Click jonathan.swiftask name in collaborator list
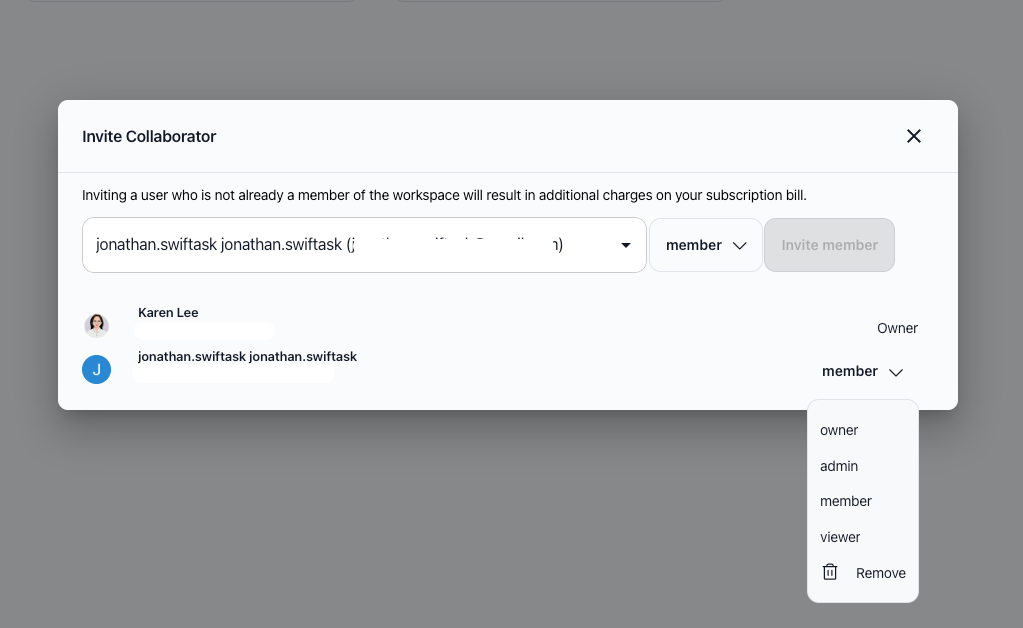The width and height of the screenshot is (1023, 628). (247, 357)
